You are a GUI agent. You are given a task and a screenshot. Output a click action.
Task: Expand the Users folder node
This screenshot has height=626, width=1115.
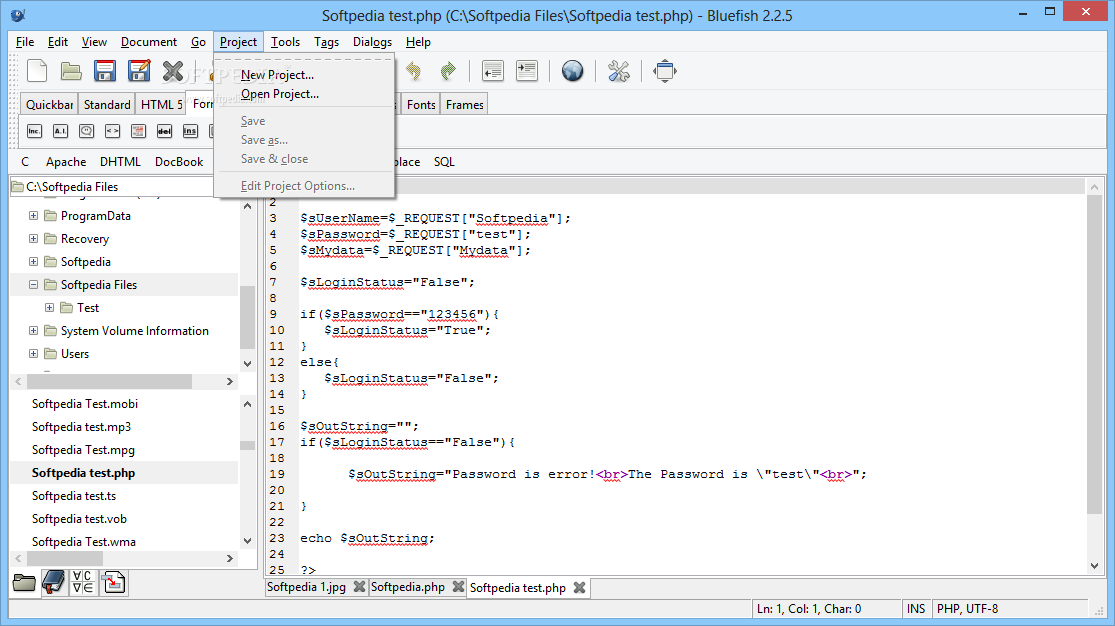pyautogui.click(x=33, y=354)
